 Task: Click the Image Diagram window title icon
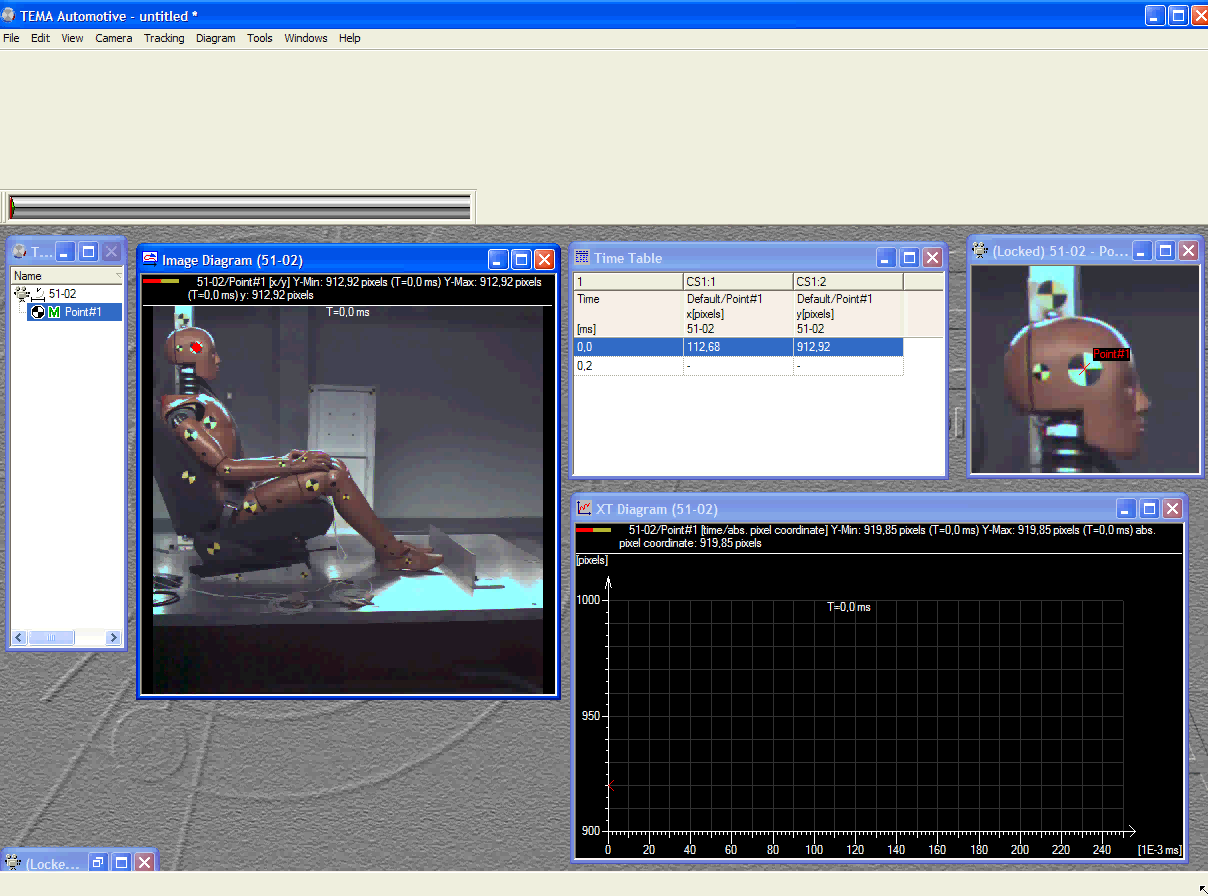click(x=151, y=260)
